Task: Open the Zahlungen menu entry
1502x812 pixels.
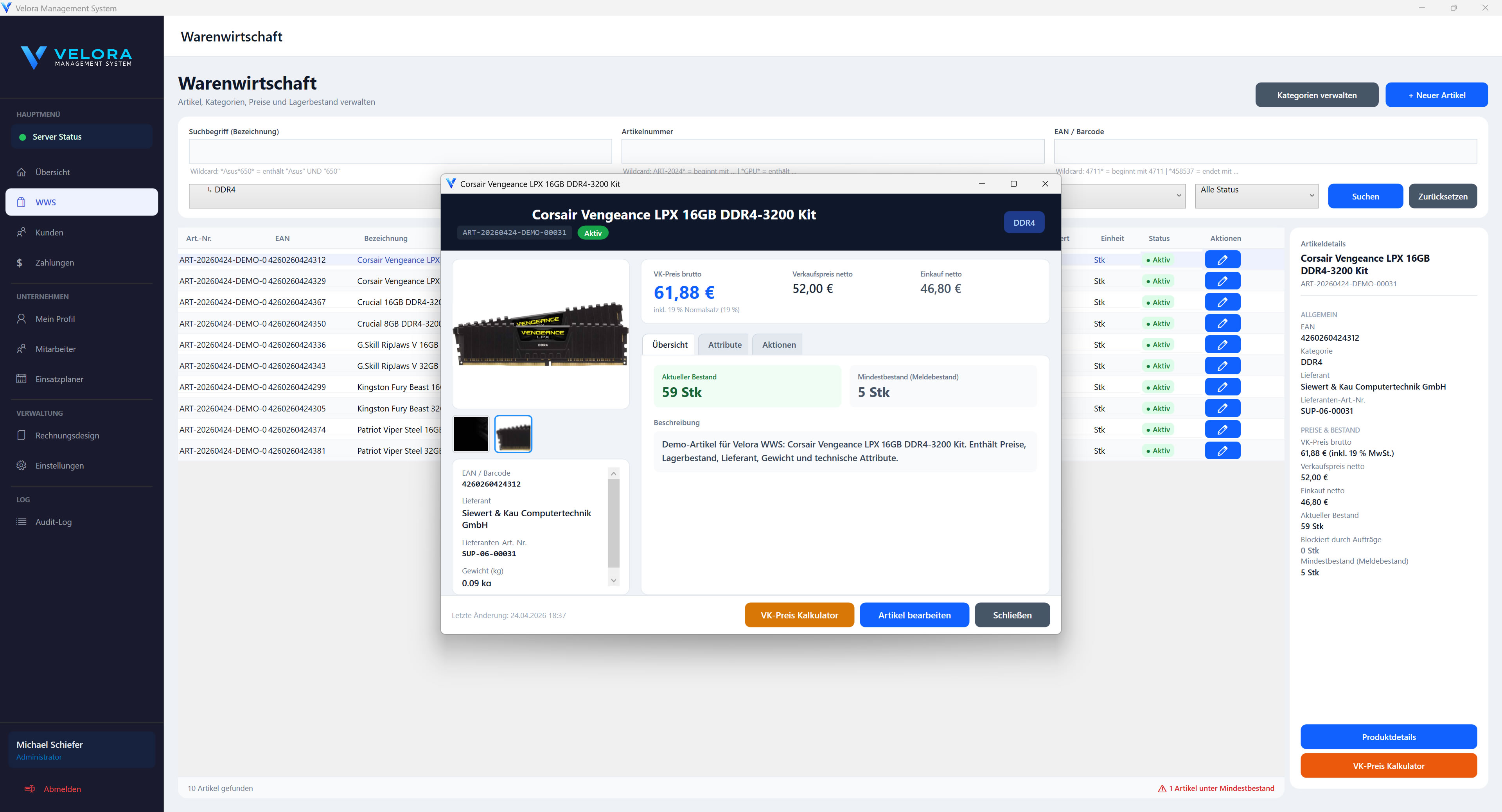Action: 82,262
